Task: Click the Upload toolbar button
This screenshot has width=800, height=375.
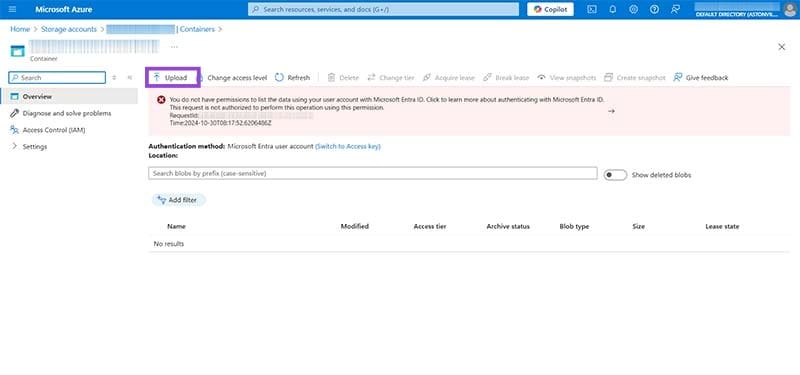Action: point(171,78)
